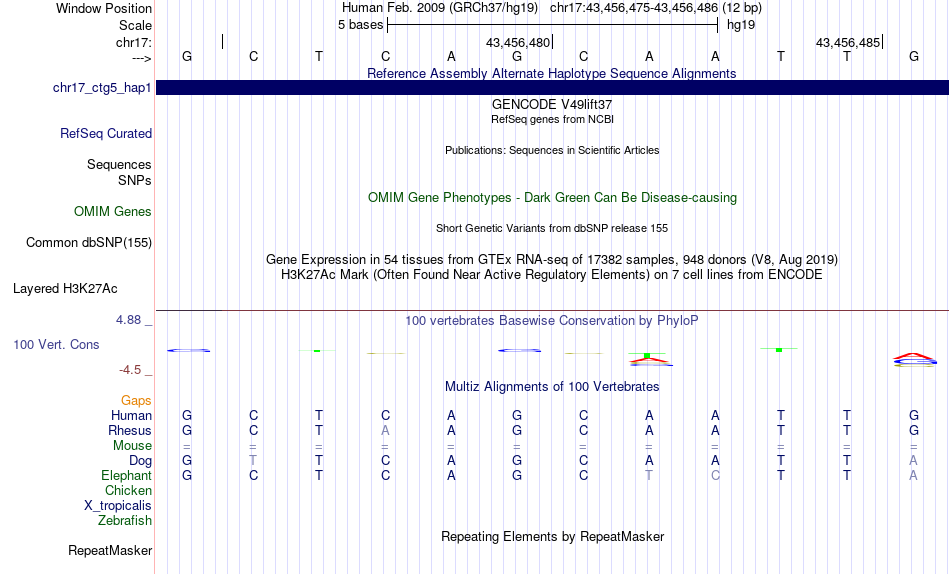Click Repeating Elements by RepeatMasker title
The image size is (950, 574).
pos(552,536)
